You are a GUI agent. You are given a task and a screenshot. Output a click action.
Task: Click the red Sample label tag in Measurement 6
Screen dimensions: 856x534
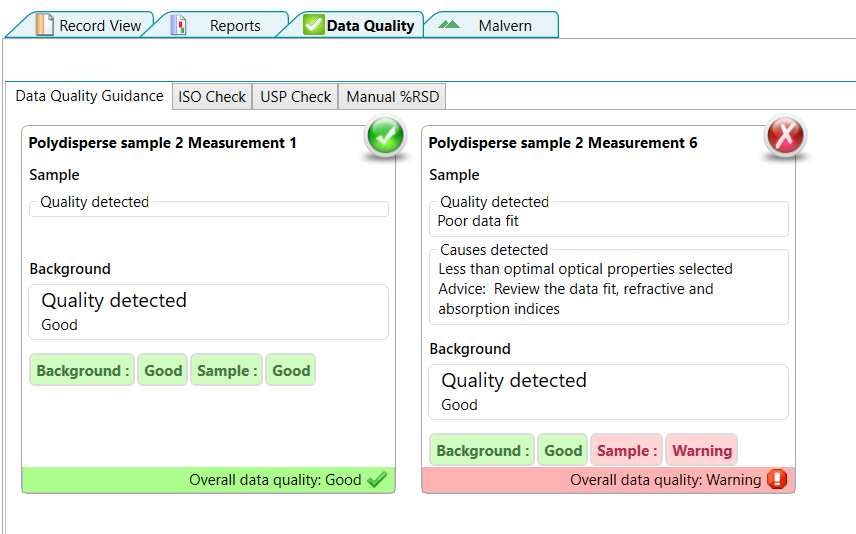tap(627, 450)
